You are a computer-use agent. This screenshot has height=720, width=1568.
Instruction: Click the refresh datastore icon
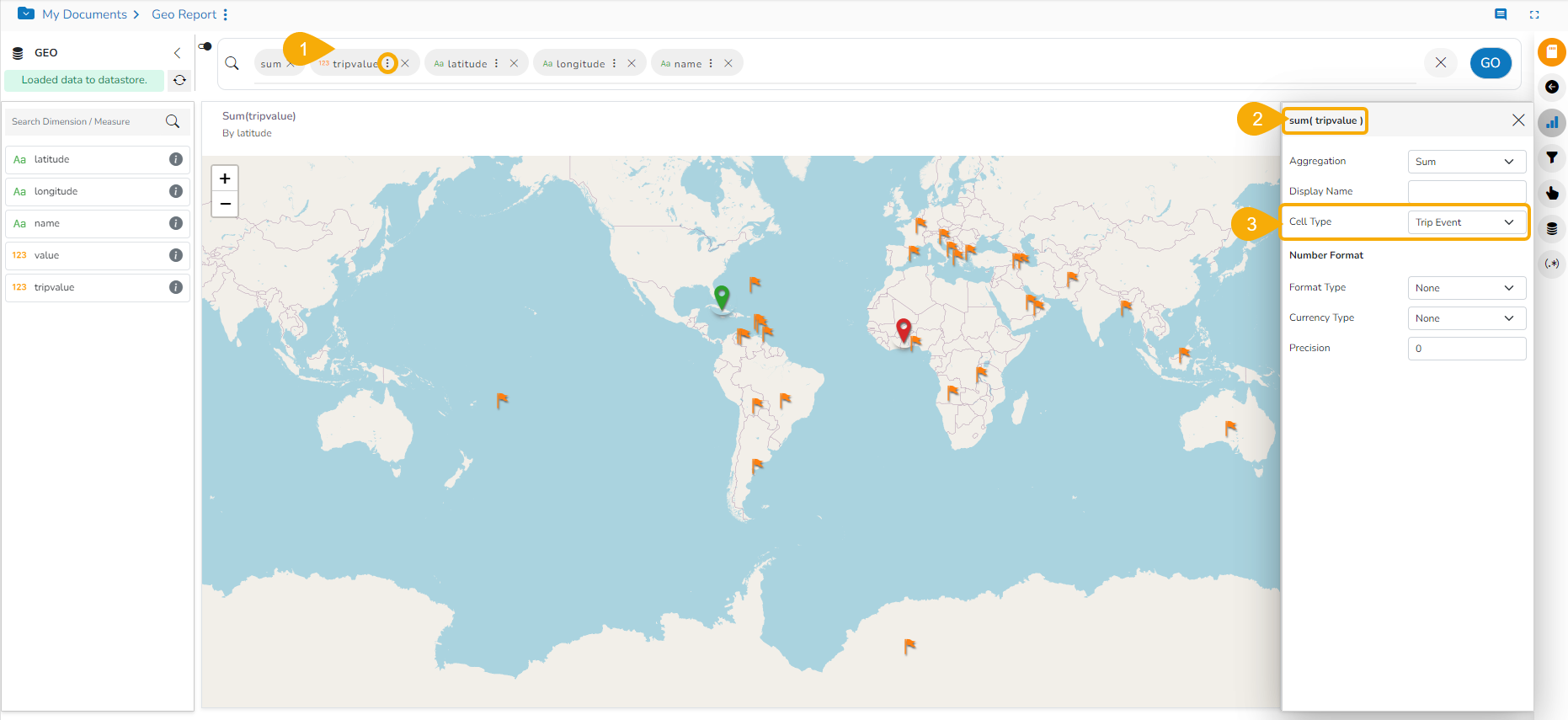[x=179, y=80]
